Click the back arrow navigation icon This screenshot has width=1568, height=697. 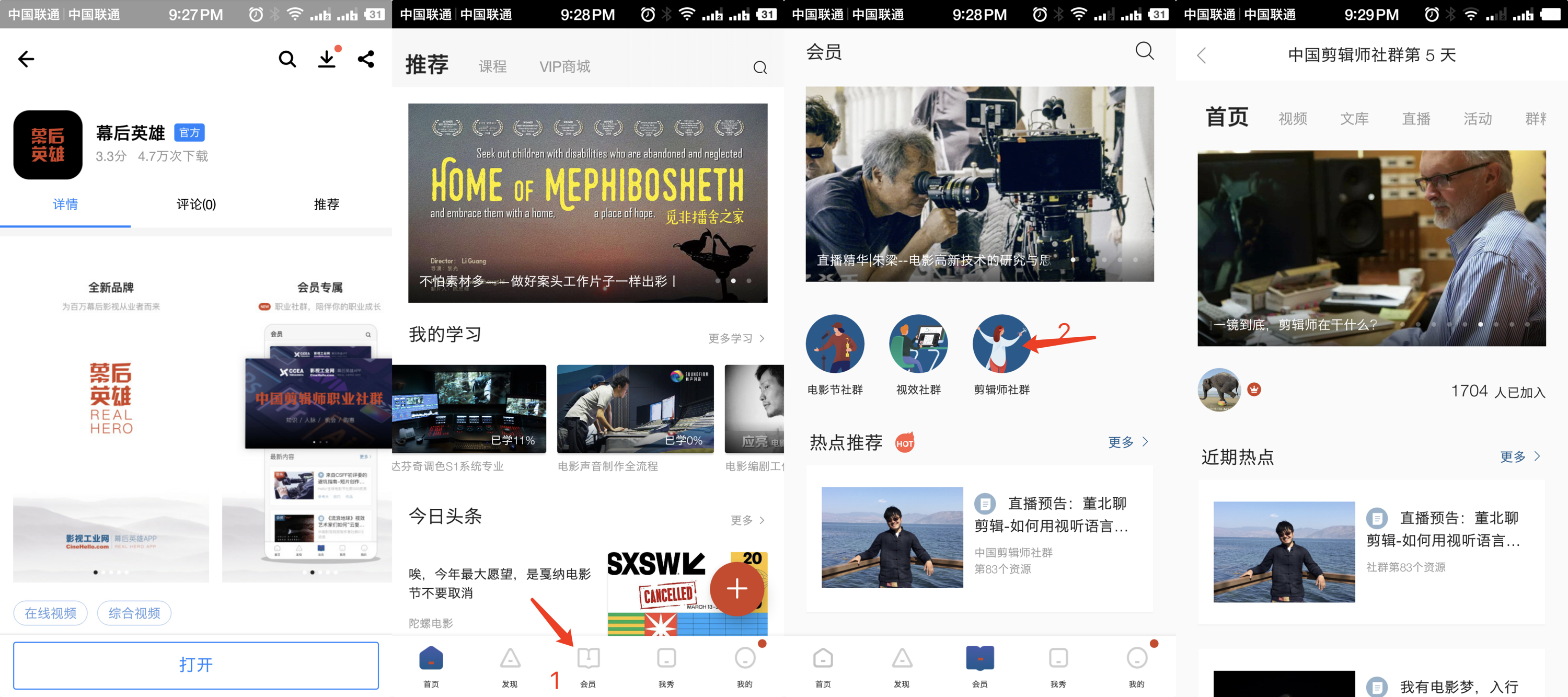27,57
